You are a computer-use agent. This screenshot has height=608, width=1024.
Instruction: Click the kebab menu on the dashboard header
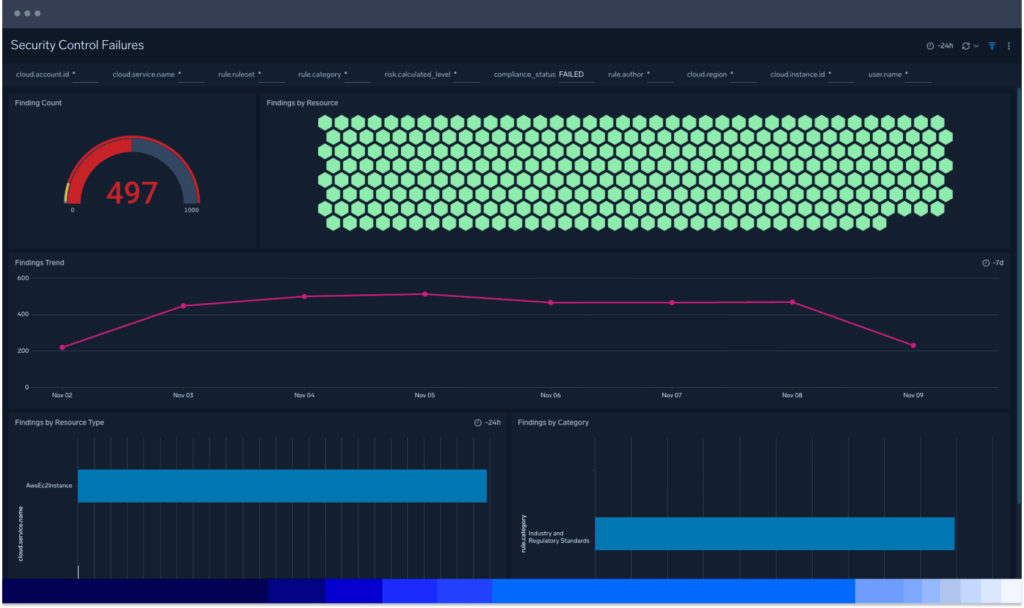[1008, 45]
